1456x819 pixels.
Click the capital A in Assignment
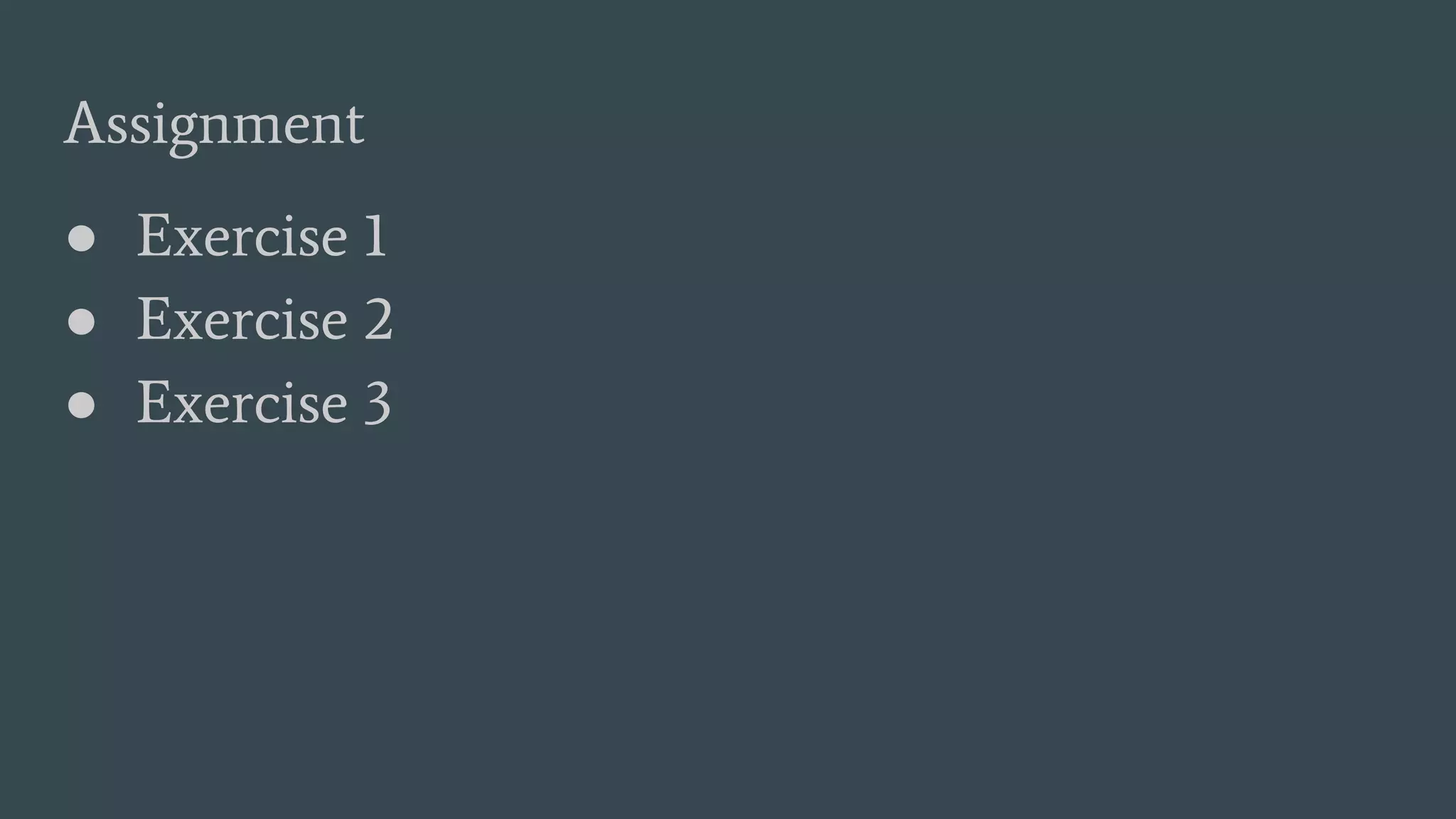pyautogui.click(x=84, y=123)
